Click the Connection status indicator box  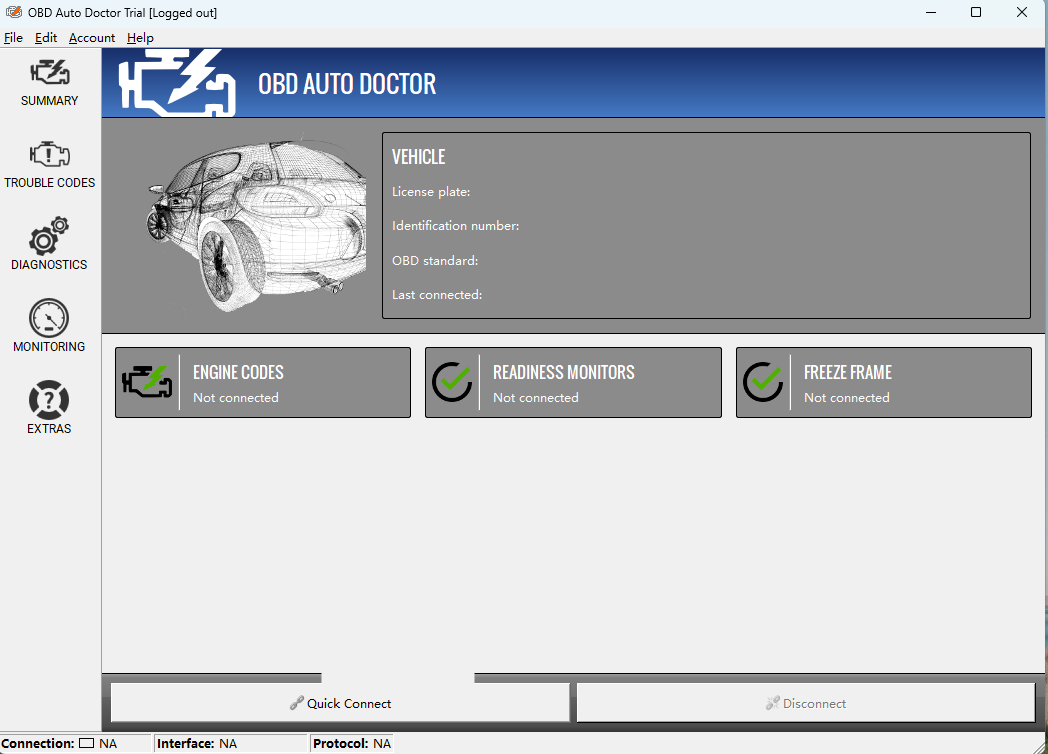(86, 744)
